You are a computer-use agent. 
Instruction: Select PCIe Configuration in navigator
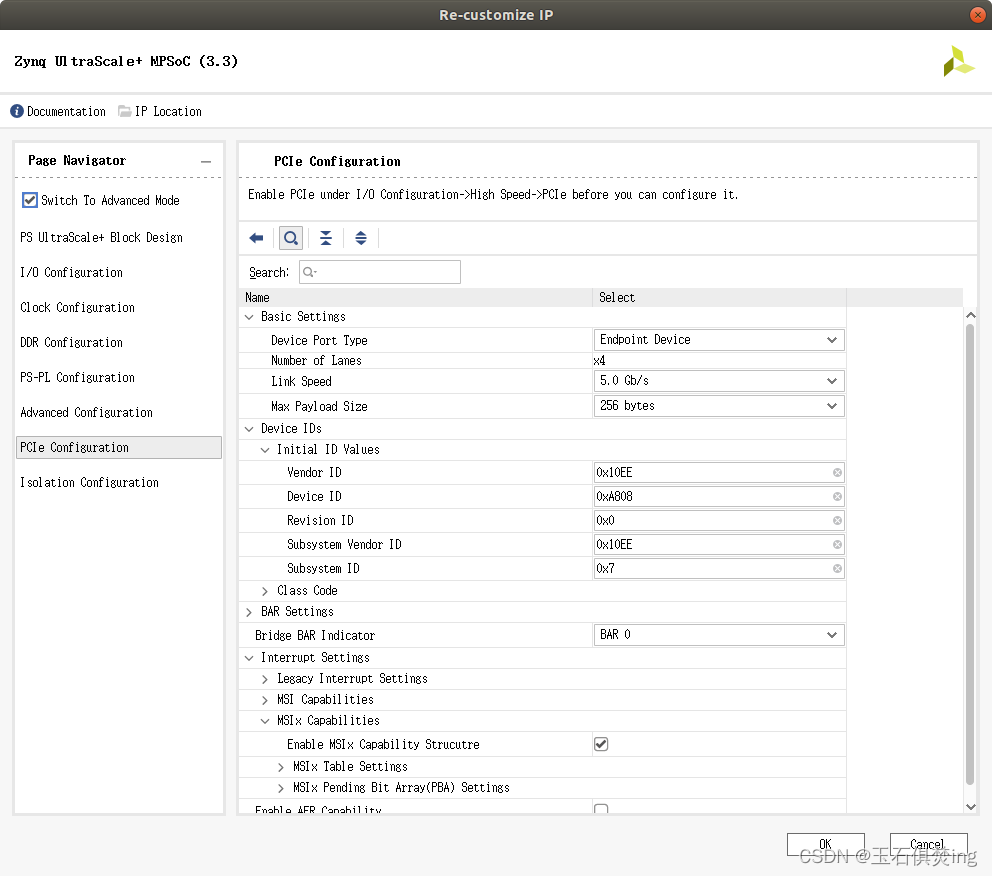tap(119, 447)
